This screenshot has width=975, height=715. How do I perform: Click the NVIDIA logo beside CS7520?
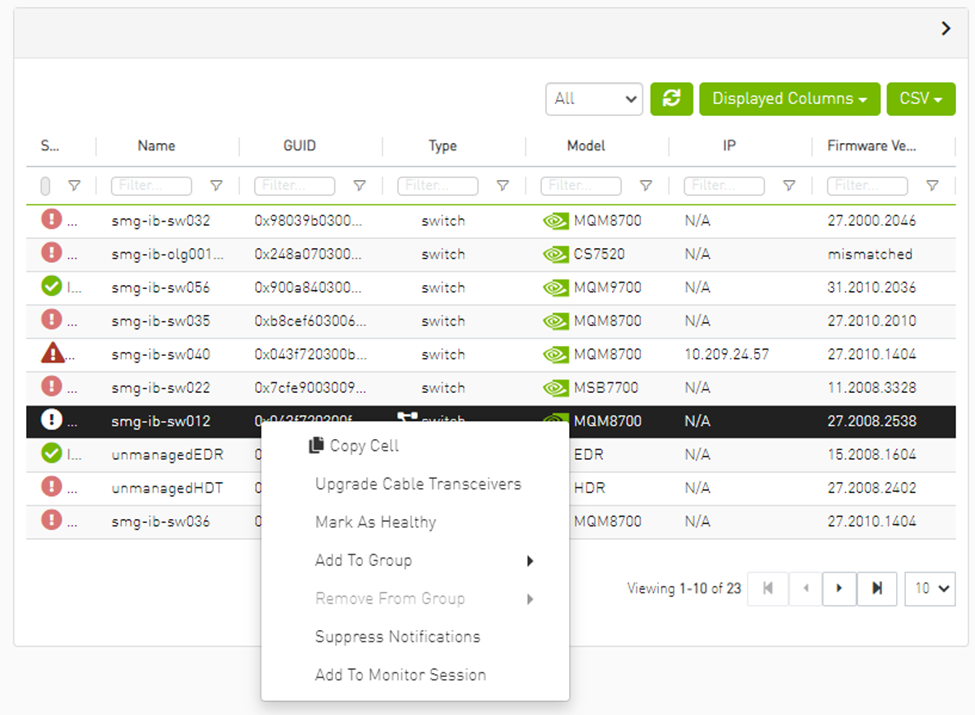coord(556,254)
